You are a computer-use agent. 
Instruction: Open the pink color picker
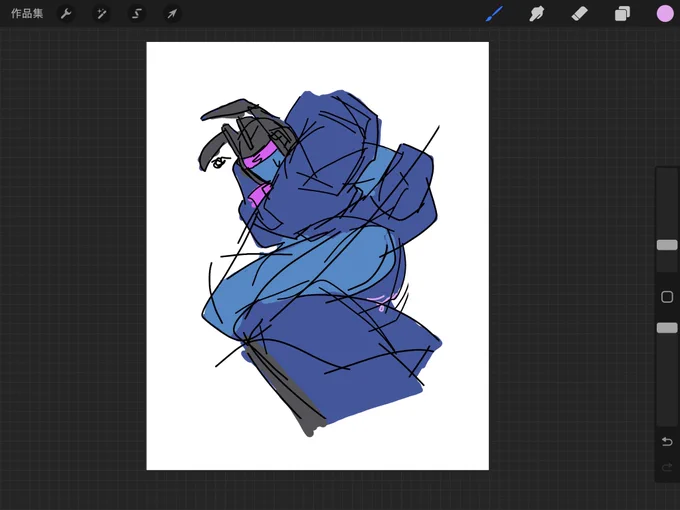click(664, 14)
